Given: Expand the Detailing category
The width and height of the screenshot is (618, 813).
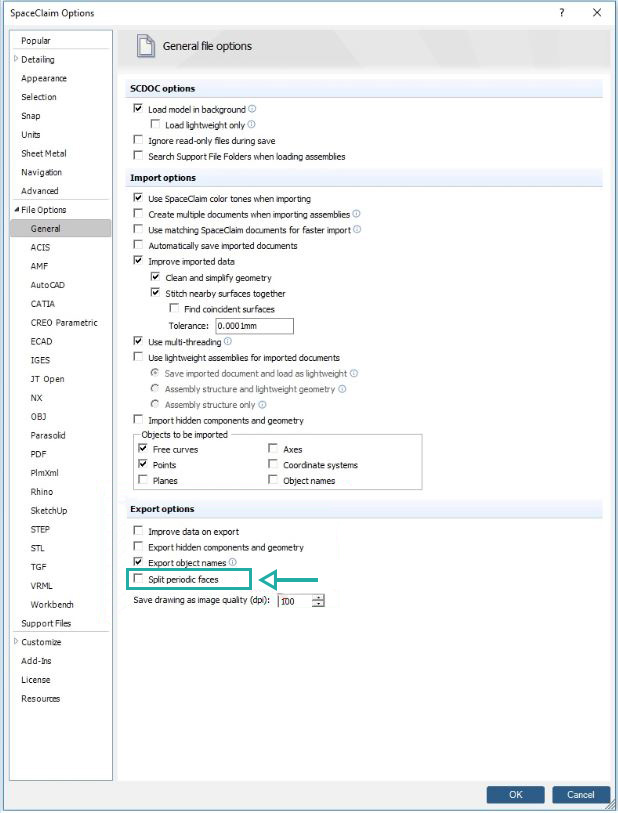Looking at the screenshot, I should click(x=16, y=59).
